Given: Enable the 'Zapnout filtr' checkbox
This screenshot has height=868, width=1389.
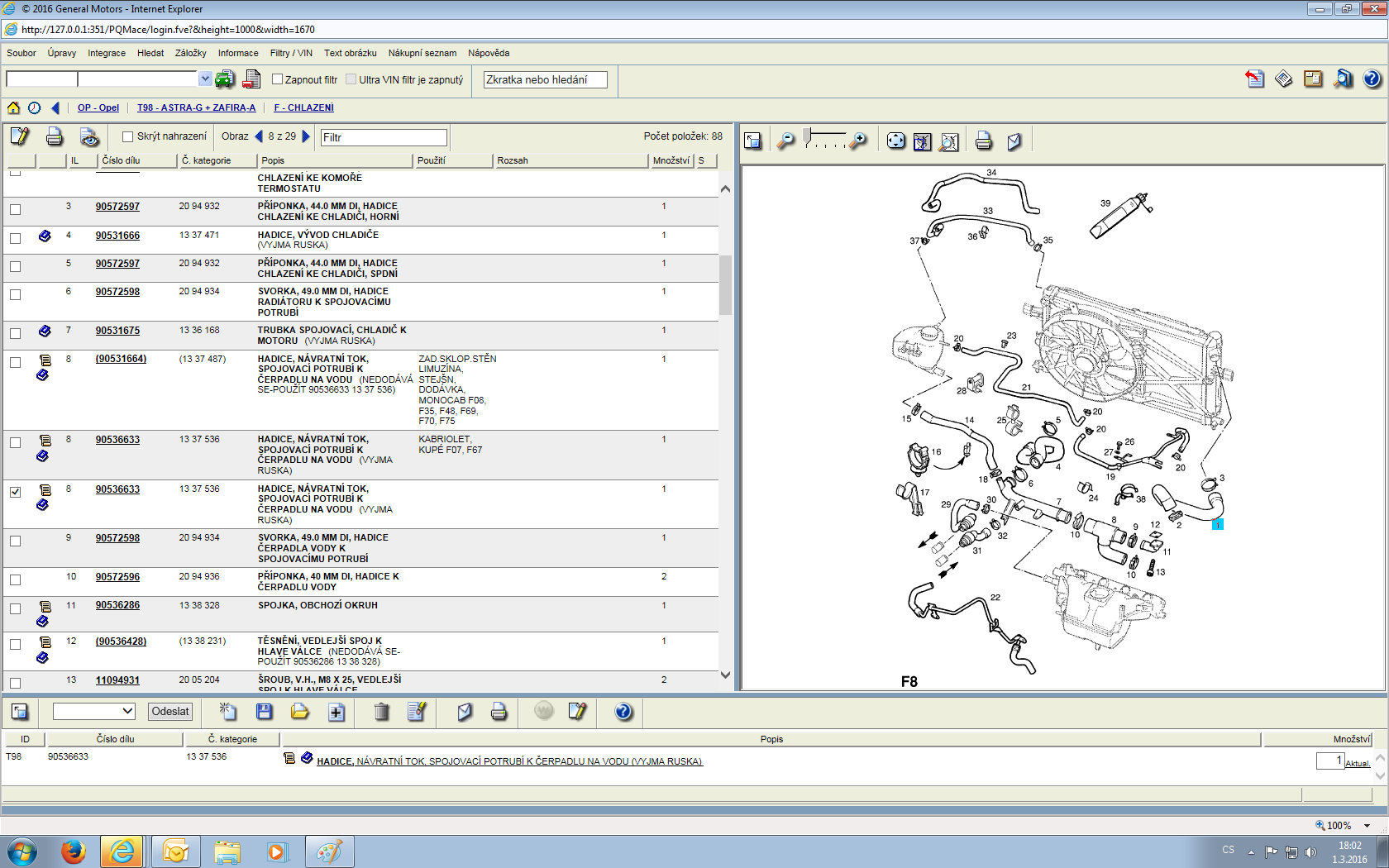Looking at the screenshot, I should point(278,79).
